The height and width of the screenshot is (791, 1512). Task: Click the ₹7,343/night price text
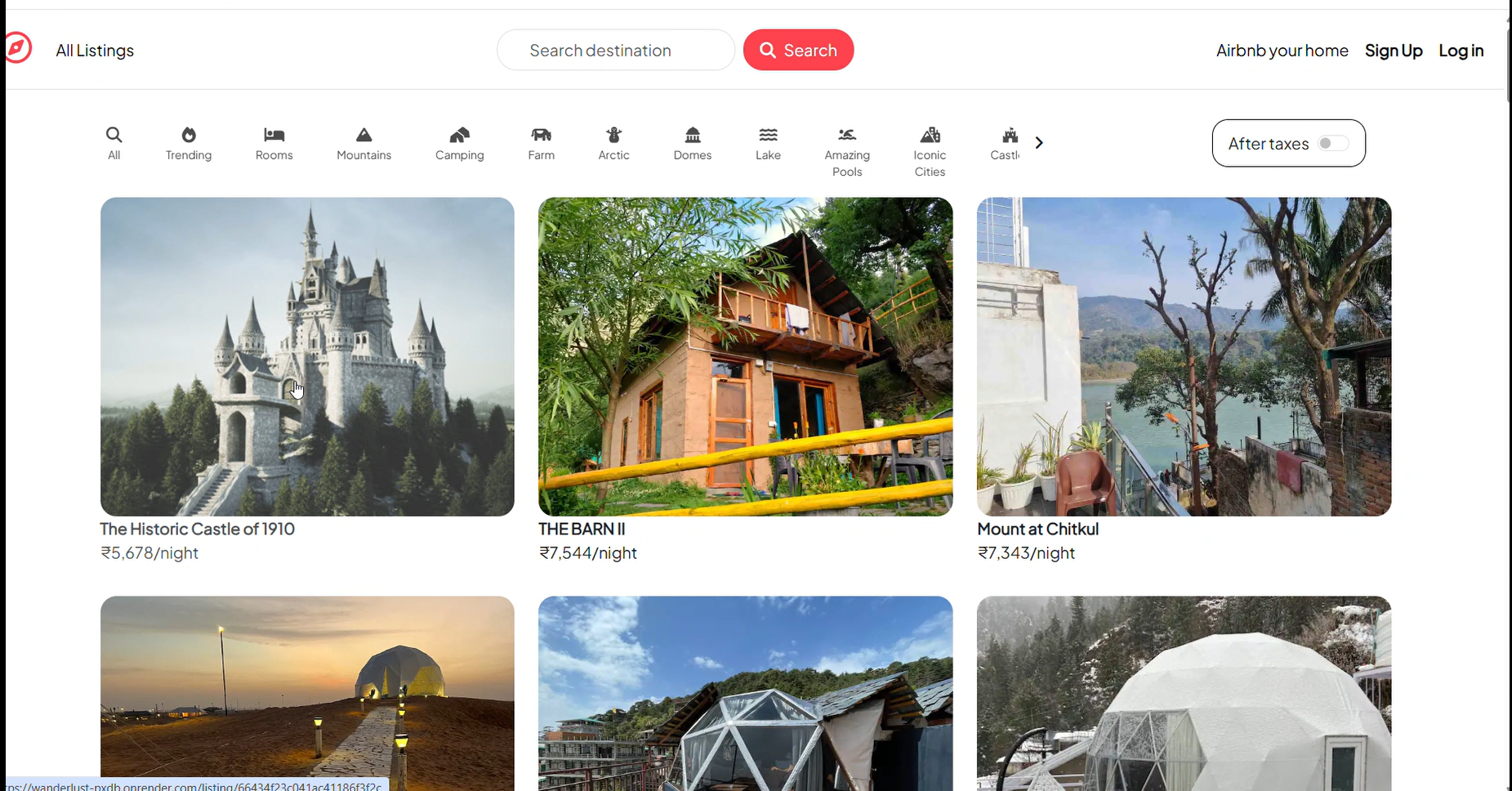pos(1026,553)
